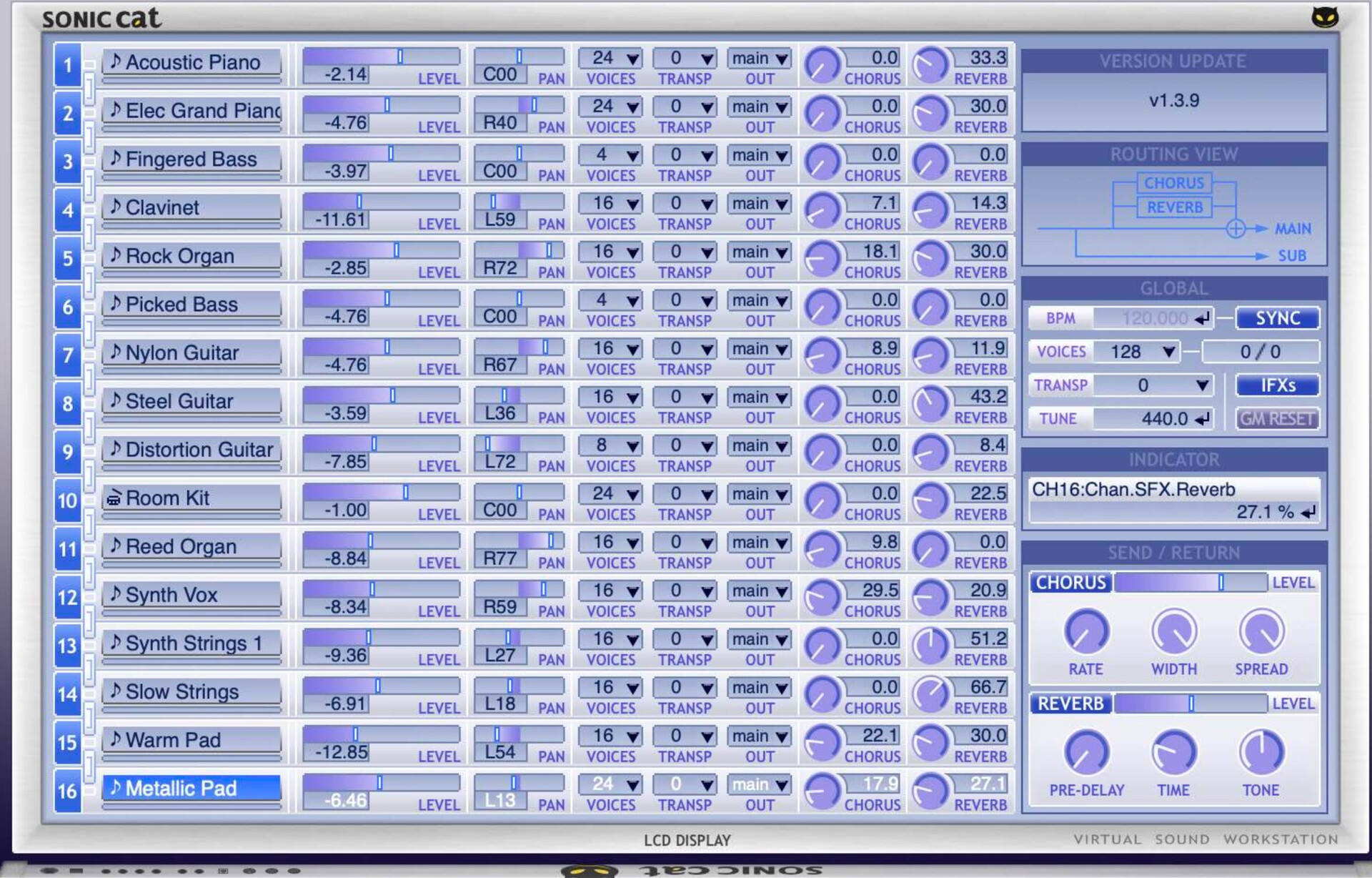Click the Indicator value field showing 27.1 %
The width and height of the screenshot is (1372, 878).
tap(1174, 512)
